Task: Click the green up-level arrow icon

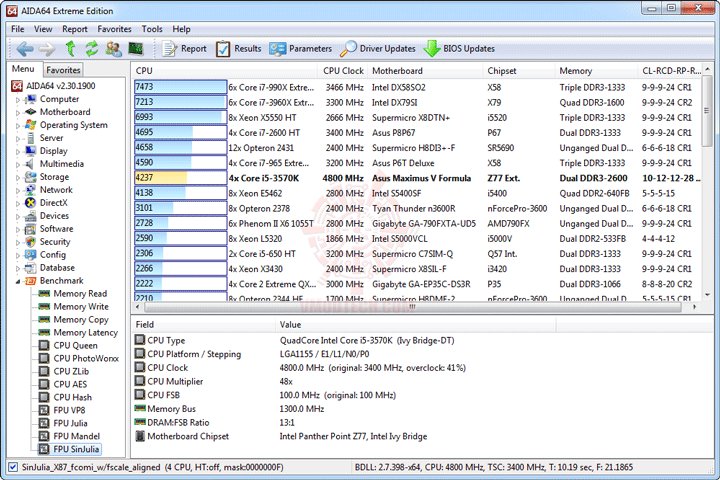Action: point(70,48)
